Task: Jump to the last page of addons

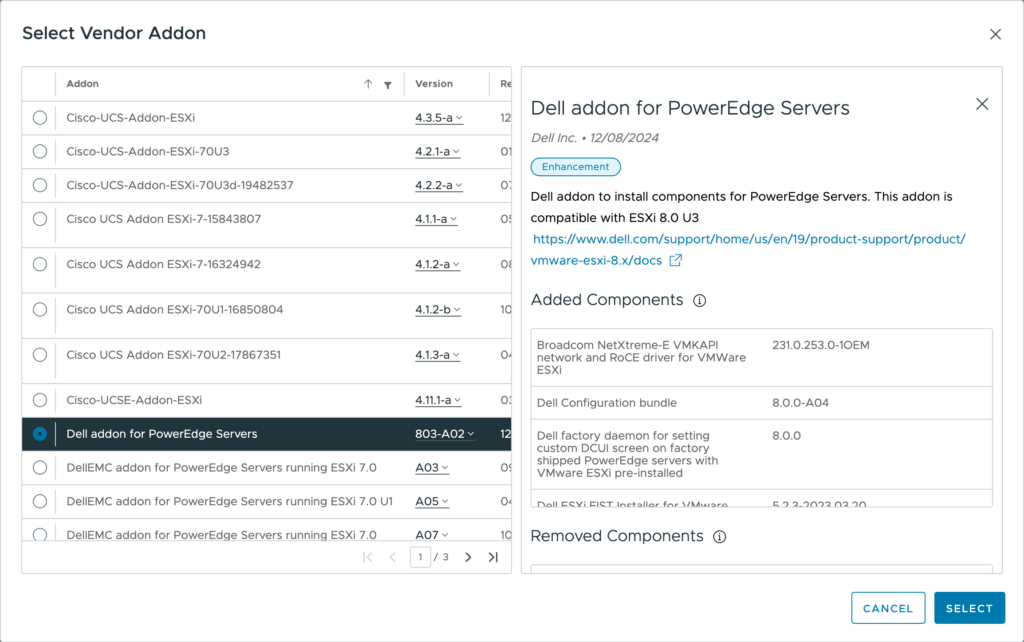Action: coord(493,557)
